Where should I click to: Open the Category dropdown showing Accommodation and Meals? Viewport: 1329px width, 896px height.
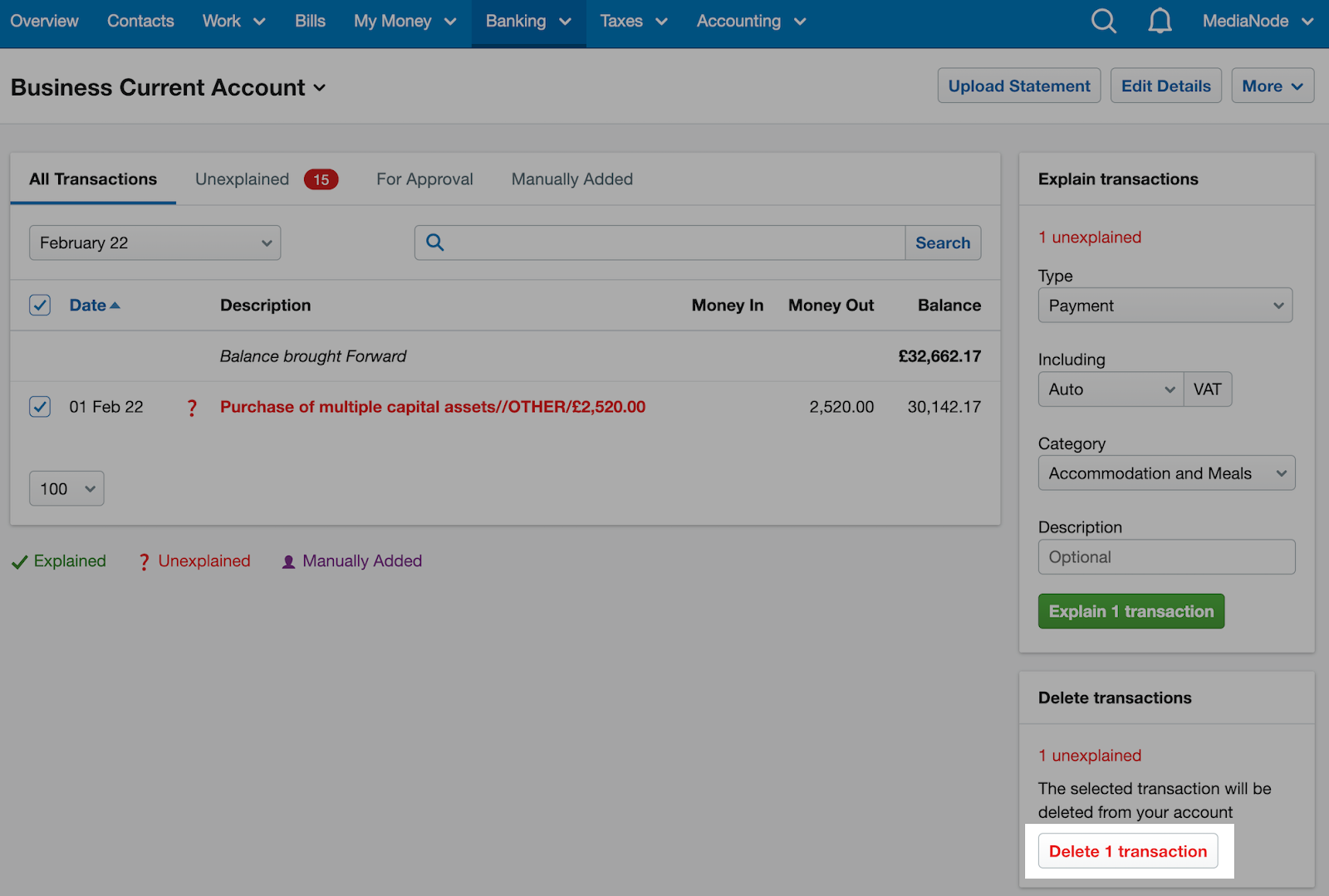[1165, 472]
